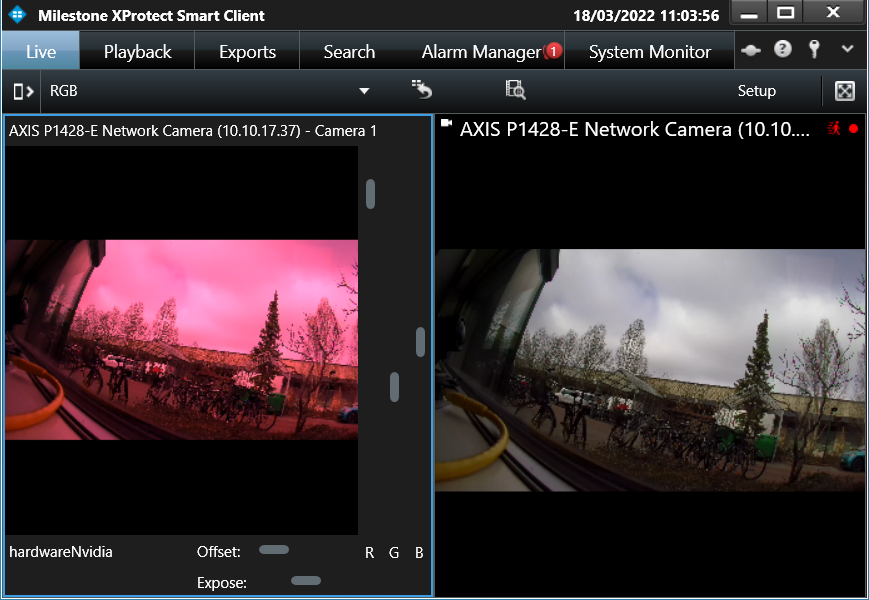Click the normal-color camera view image
Image resolution: width=869 pixels, height=600 pixels.
coord(650,370)
